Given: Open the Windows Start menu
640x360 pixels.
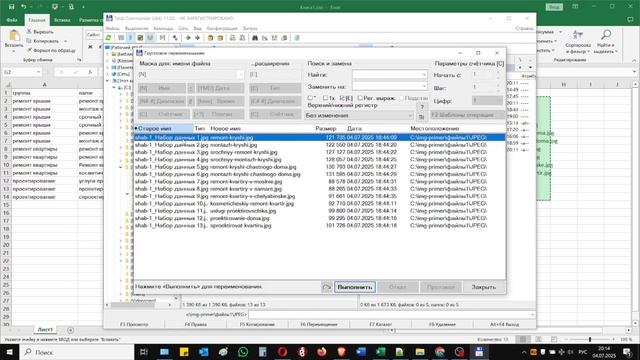Looking at the screenshot, I should 9,352.
